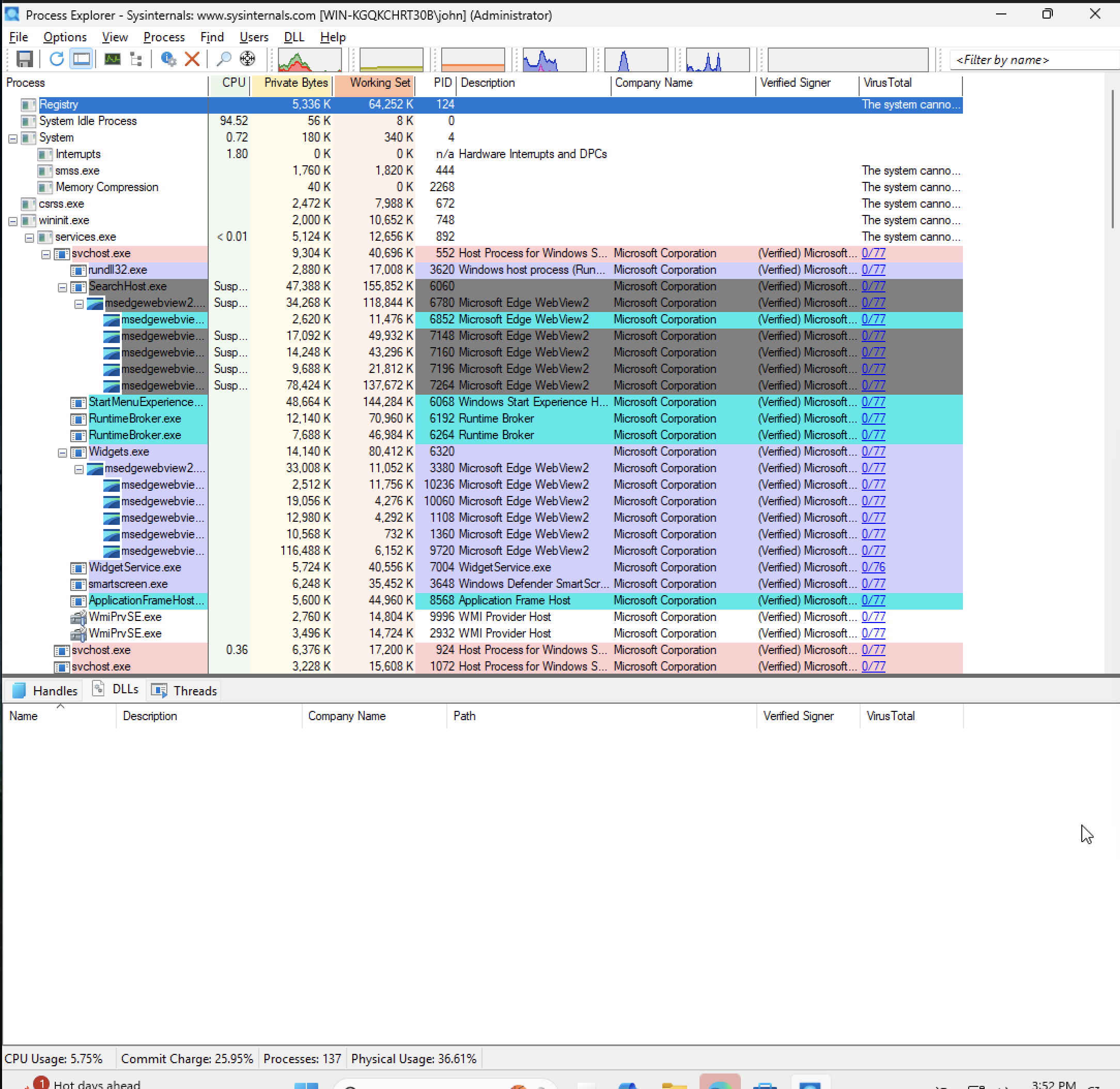
Task: Sort by Working Set column header
Action: click(375, 83)
